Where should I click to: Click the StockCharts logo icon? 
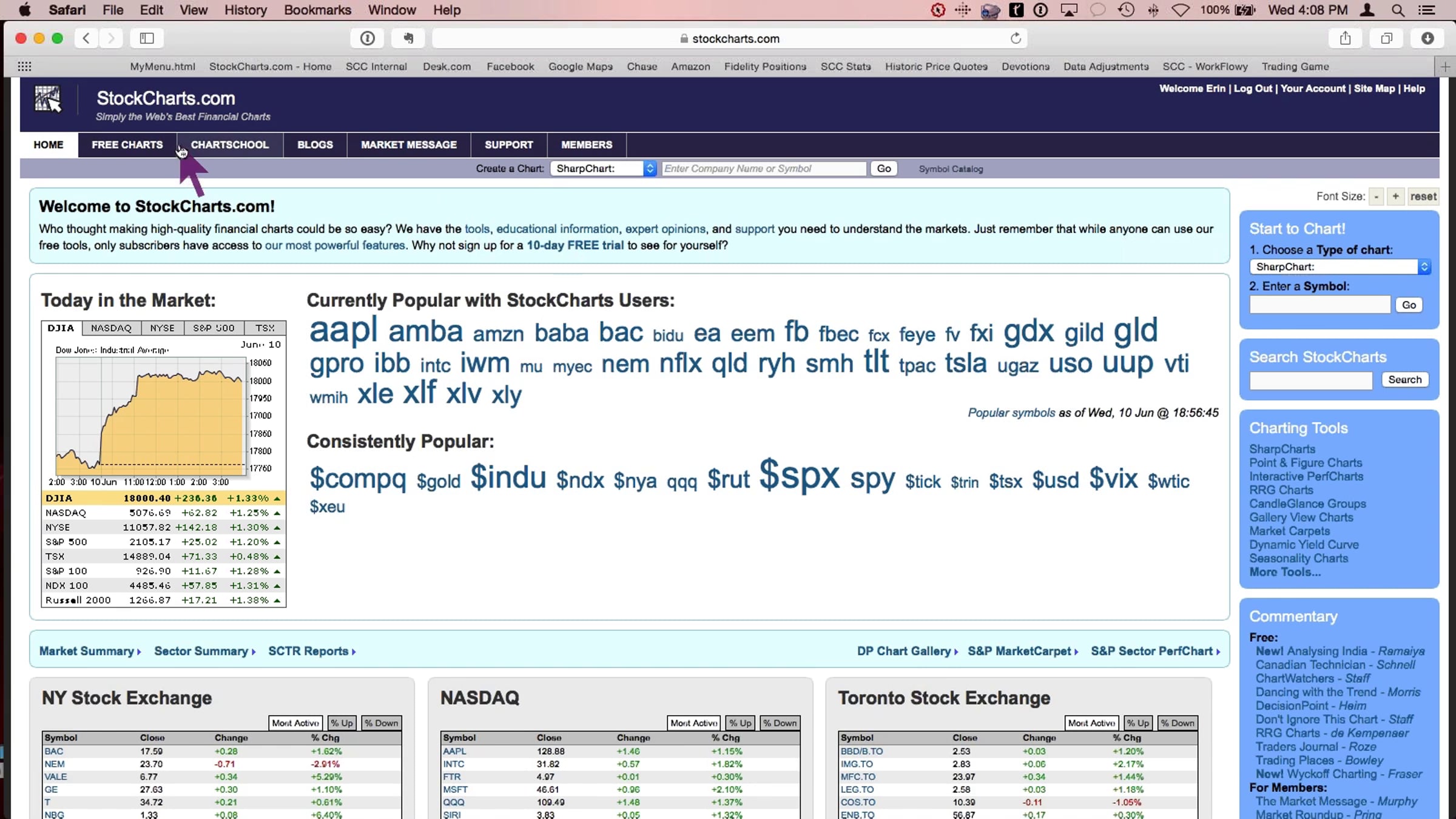(48, 99)
